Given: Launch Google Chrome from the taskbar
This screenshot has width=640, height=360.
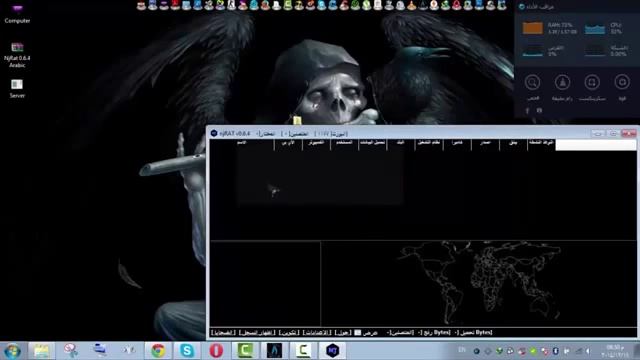Looking at the screenshot, I should click(158, 351).
